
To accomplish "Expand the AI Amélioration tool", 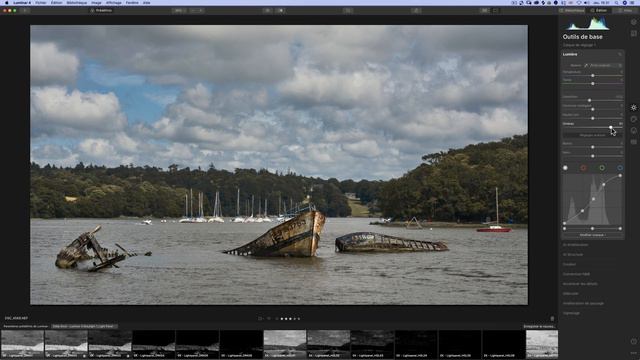I will tap(576, 245).
